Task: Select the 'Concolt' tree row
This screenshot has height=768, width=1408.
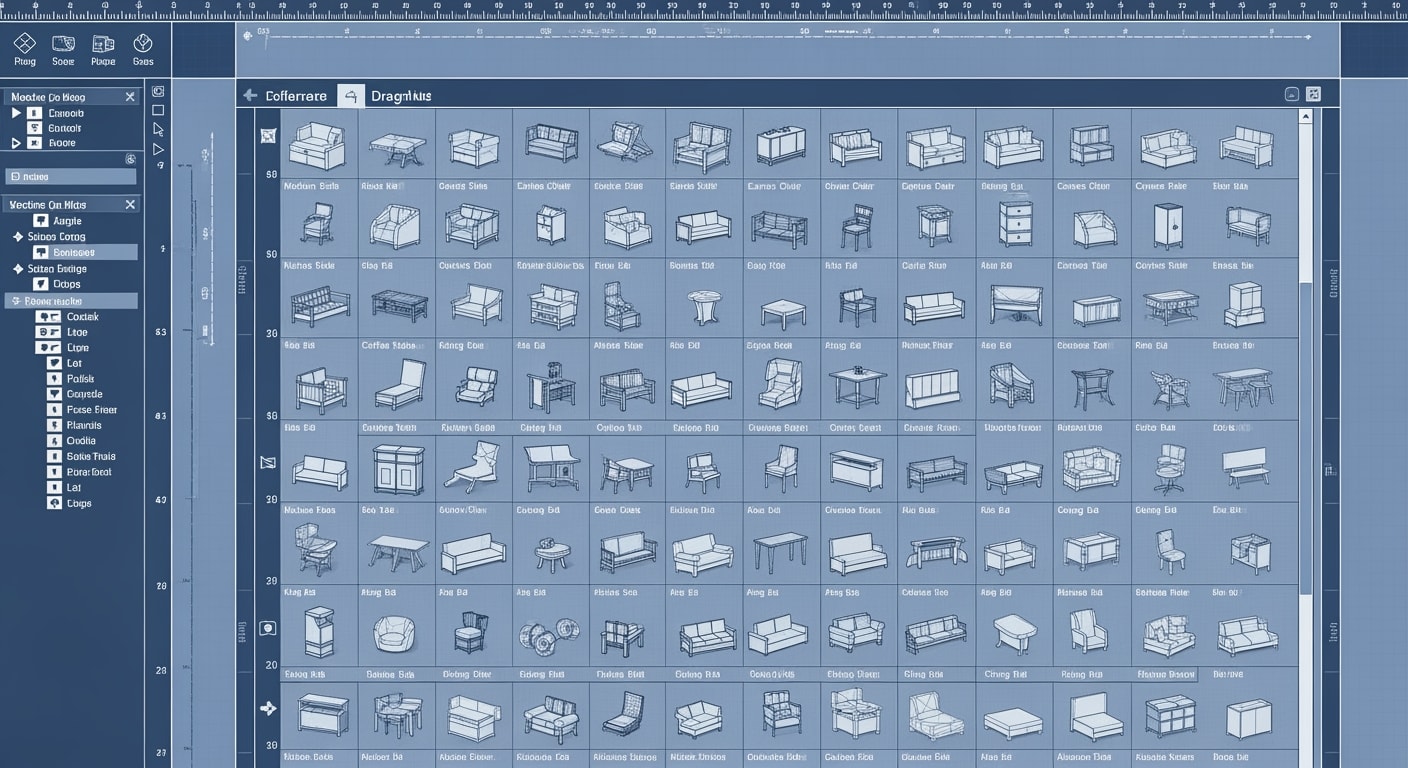Action: [65, 128]
